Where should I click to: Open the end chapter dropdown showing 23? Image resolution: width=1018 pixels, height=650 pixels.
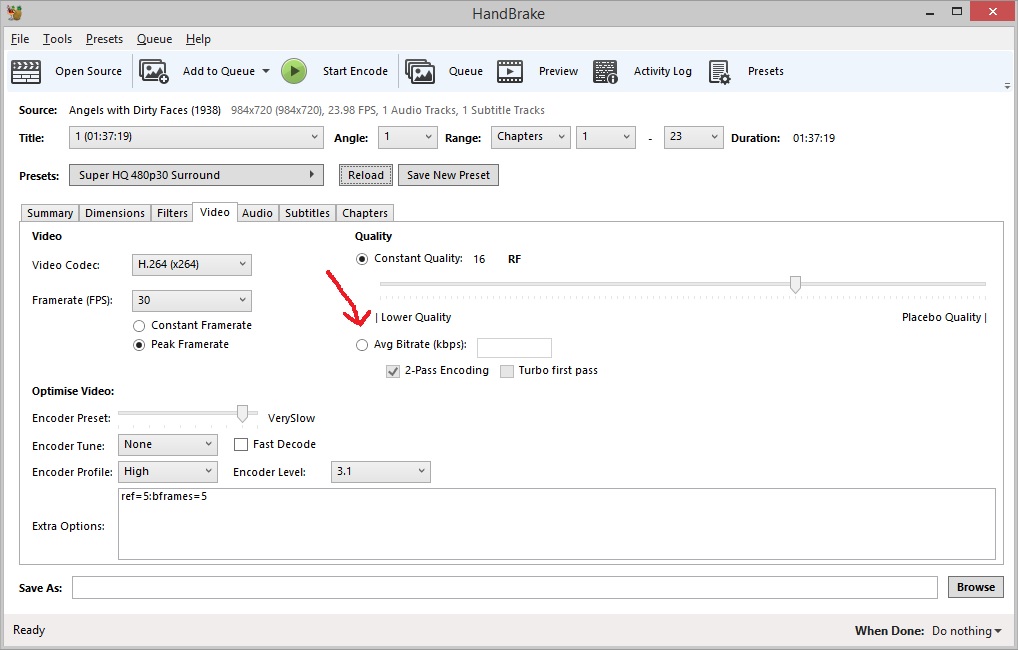pos(693,137)
